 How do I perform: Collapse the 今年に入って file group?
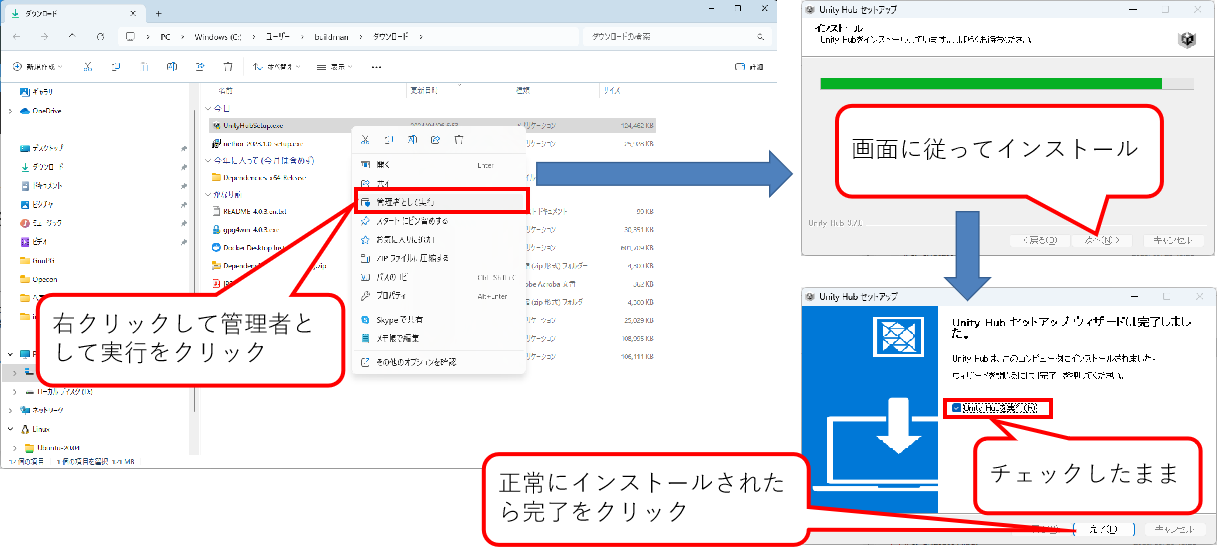click(208, 160)
